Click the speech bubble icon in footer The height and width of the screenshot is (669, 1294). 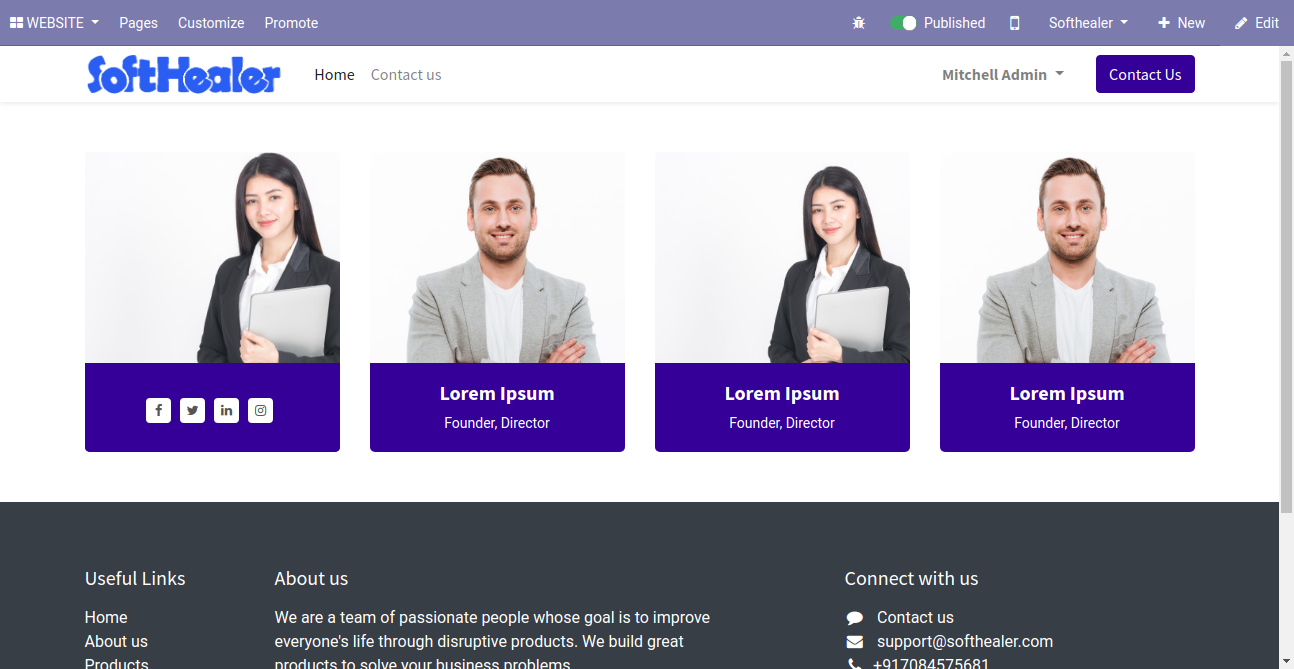[854, 618]
